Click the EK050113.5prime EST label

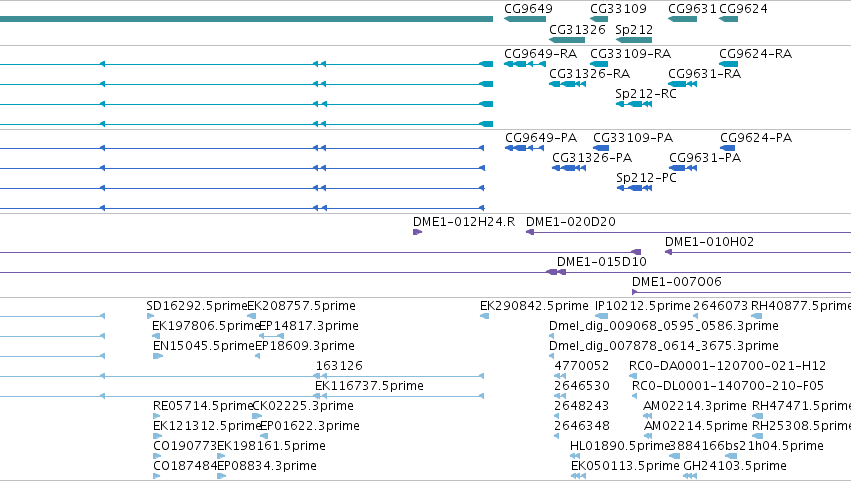625,466
